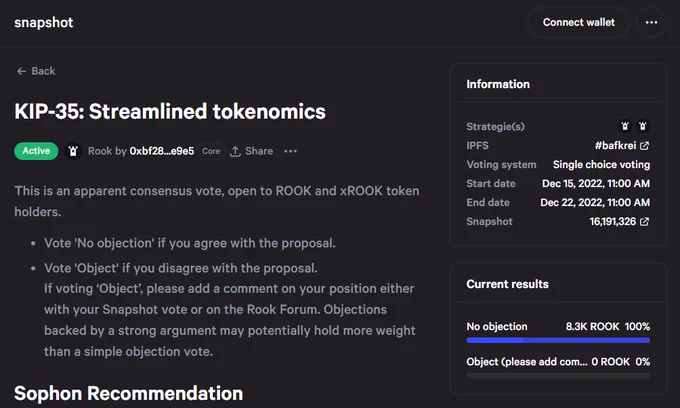The height and width of the screenshot is (408, 680).
Task: Click the back arrow icon
Action: (21, 71)
